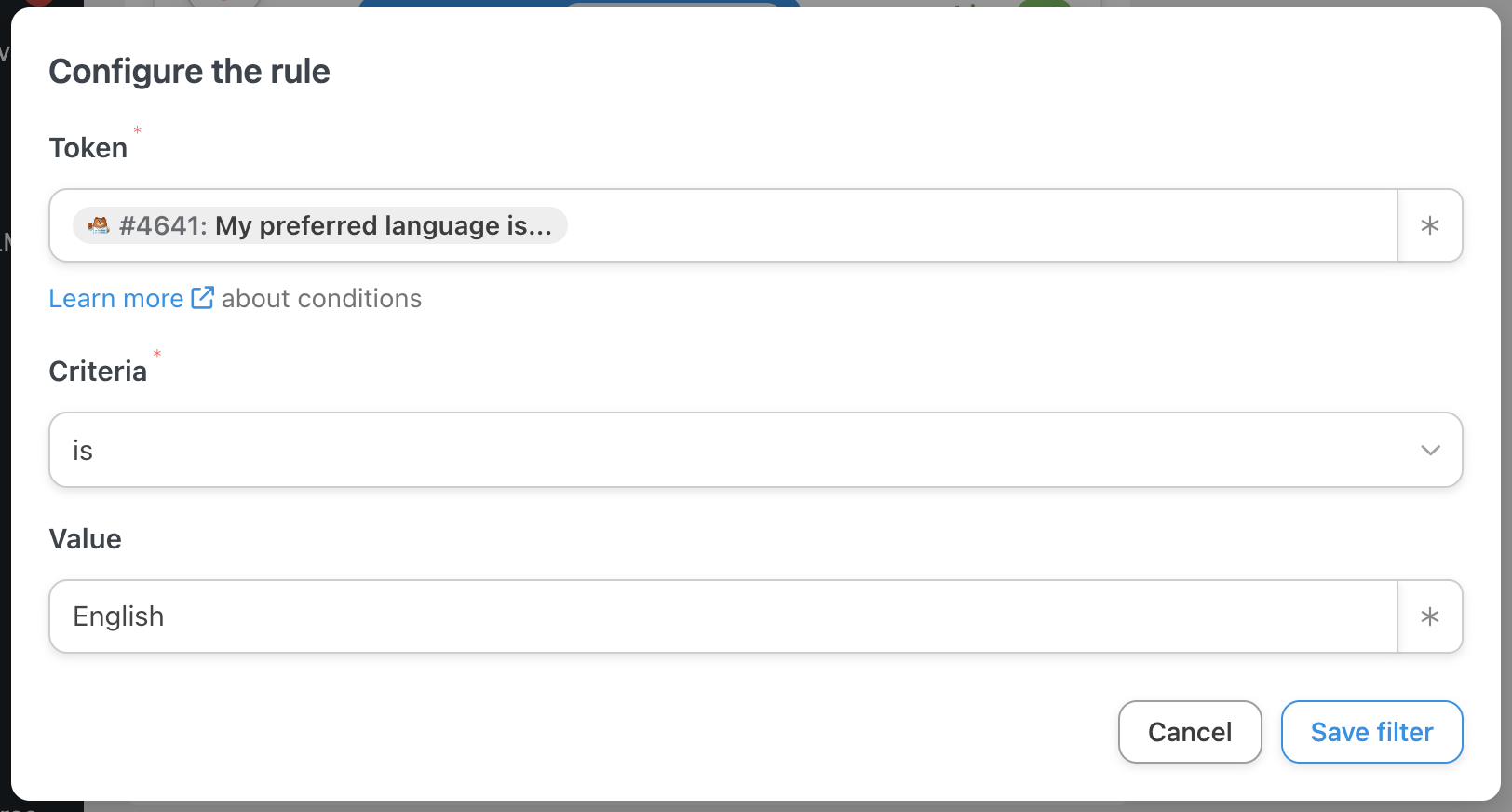Click the Token field label
The image size is (1512, 812).
click(x=88, y=148)
